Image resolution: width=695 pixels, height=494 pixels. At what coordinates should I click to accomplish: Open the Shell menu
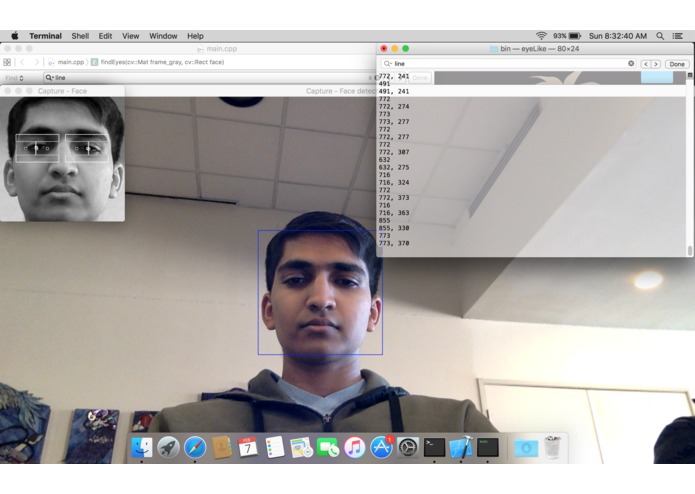[x=80, y=36]
